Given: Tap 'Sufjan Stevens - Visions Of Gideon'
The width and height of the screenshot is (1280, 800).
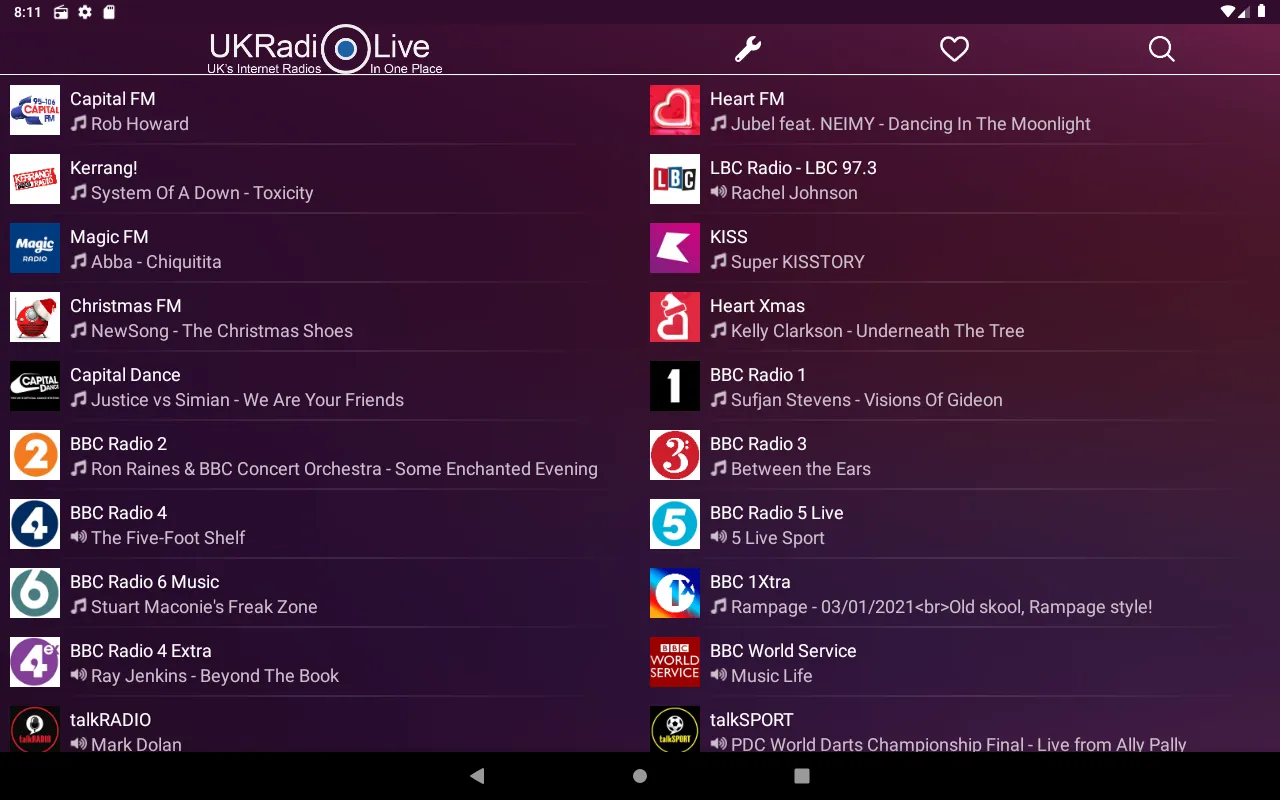Looking at the screenshot, I should click(x=867, y=400).
